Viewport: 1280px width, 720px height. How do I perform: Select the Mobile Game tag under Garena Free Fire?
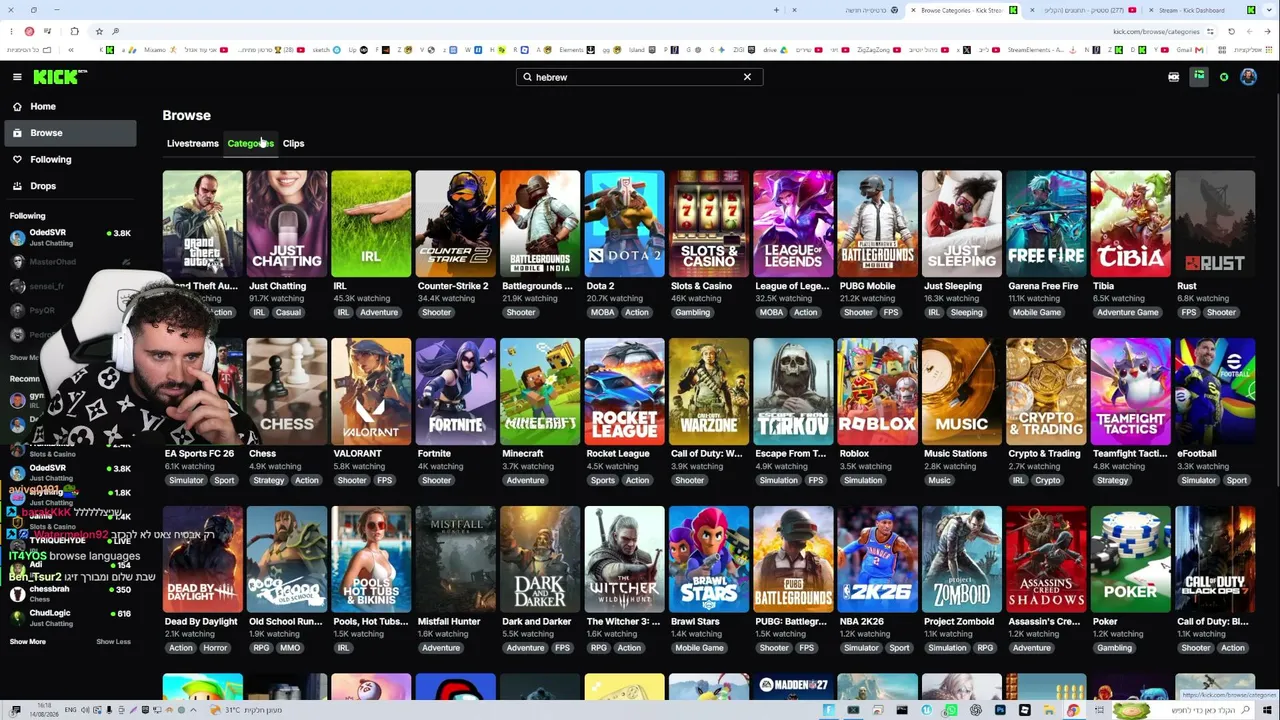[1037, 312]
